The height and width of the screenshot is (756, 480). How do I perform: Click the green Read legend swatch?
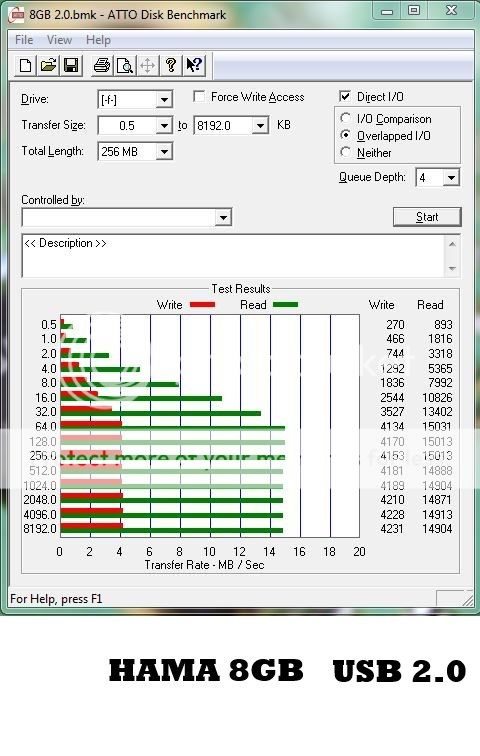tap(285, 305)
